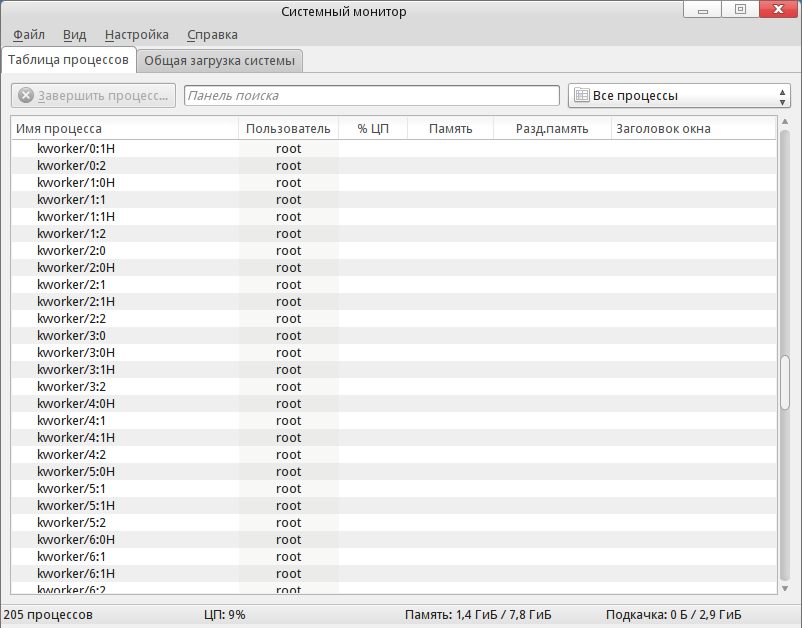Image resolution: width=802 pixels, height=628 pixels.
Task: Click the process list scrollbar thumb
Action: (785, 383)
